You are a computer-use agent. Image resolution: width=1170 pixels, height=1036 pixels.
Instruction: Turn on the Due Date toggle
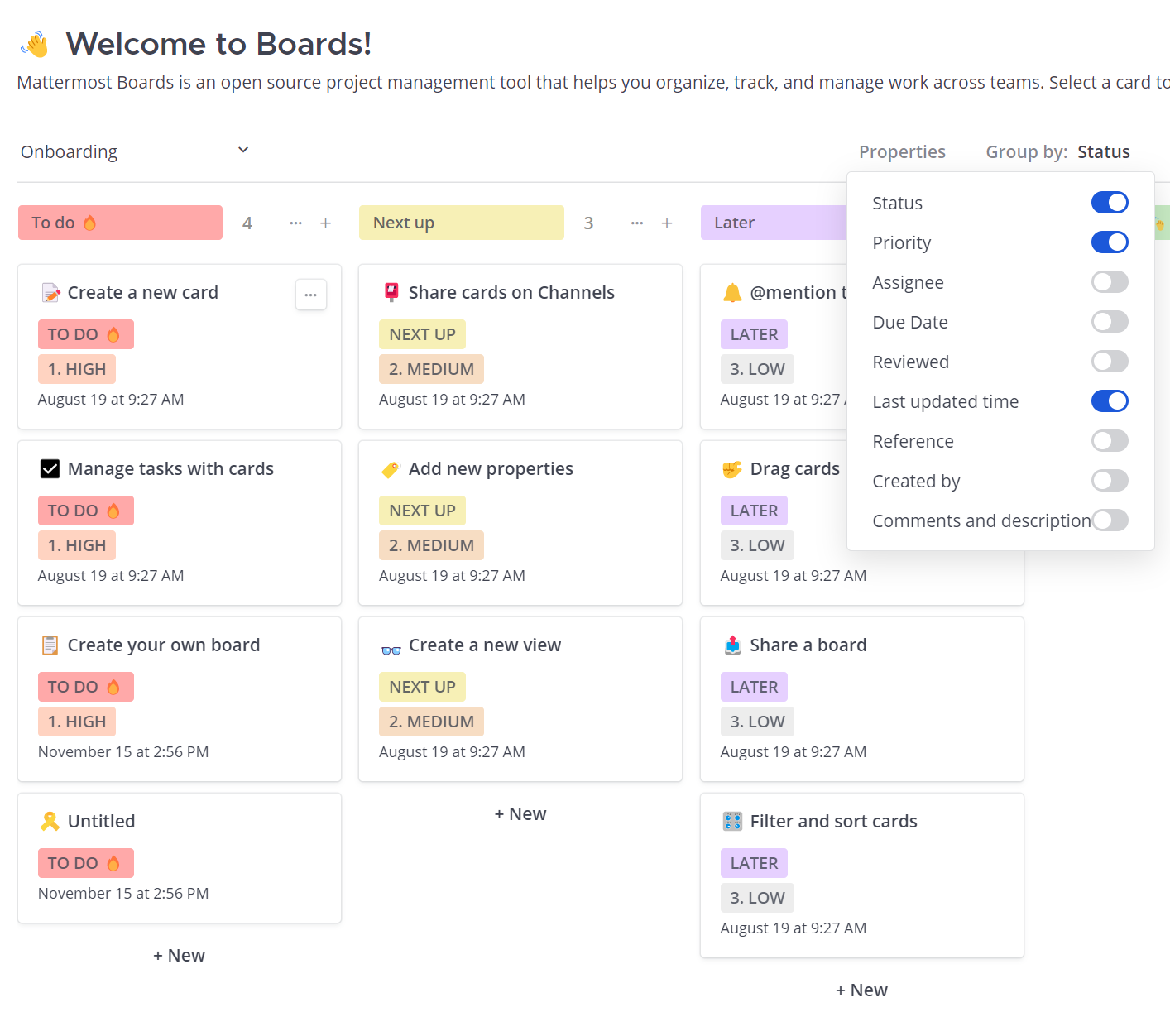click(x=1110, y=322)
